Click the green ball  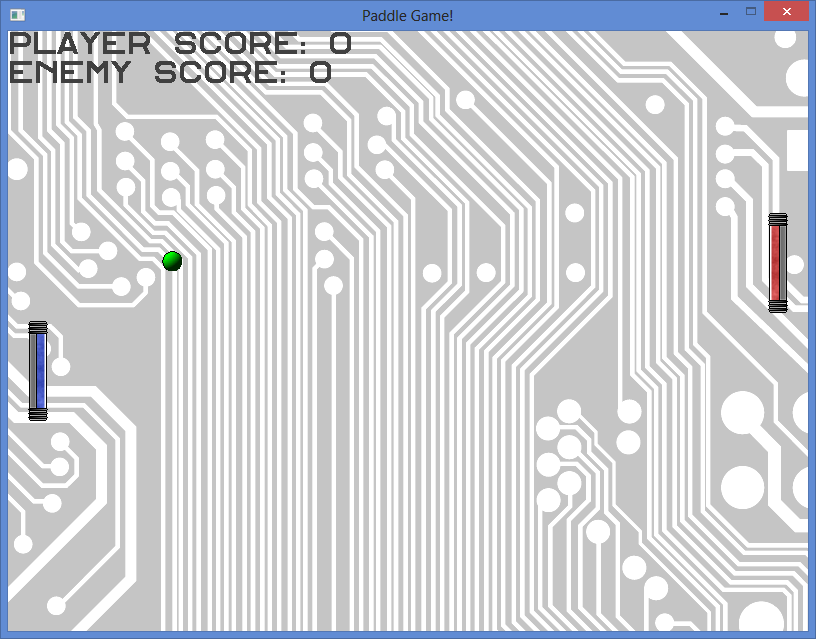172,261
